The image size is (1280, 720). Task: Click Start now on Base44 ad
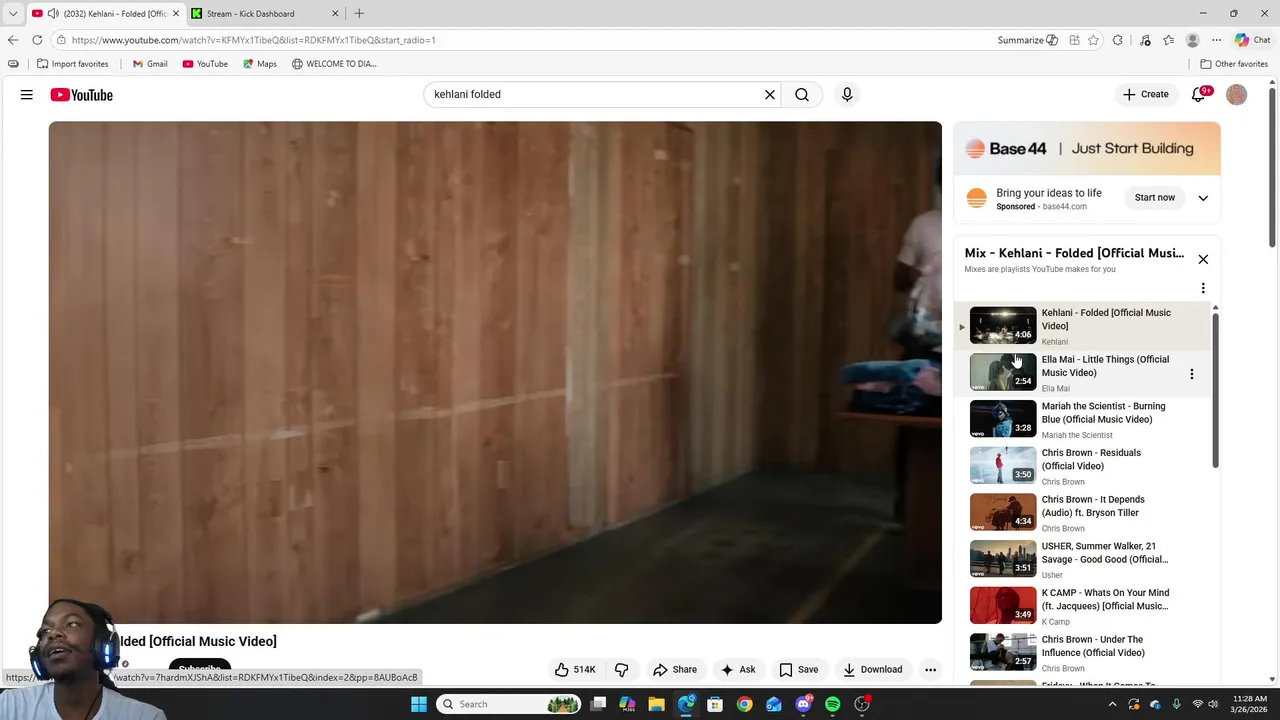pyautogui.click(x=1155, y=198)
